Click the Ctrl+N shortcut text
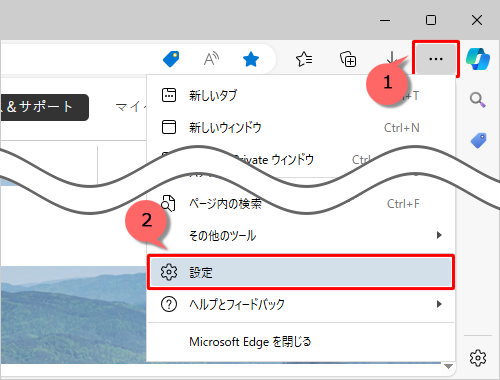The image size is (500, 380). [x=402, y=128]
